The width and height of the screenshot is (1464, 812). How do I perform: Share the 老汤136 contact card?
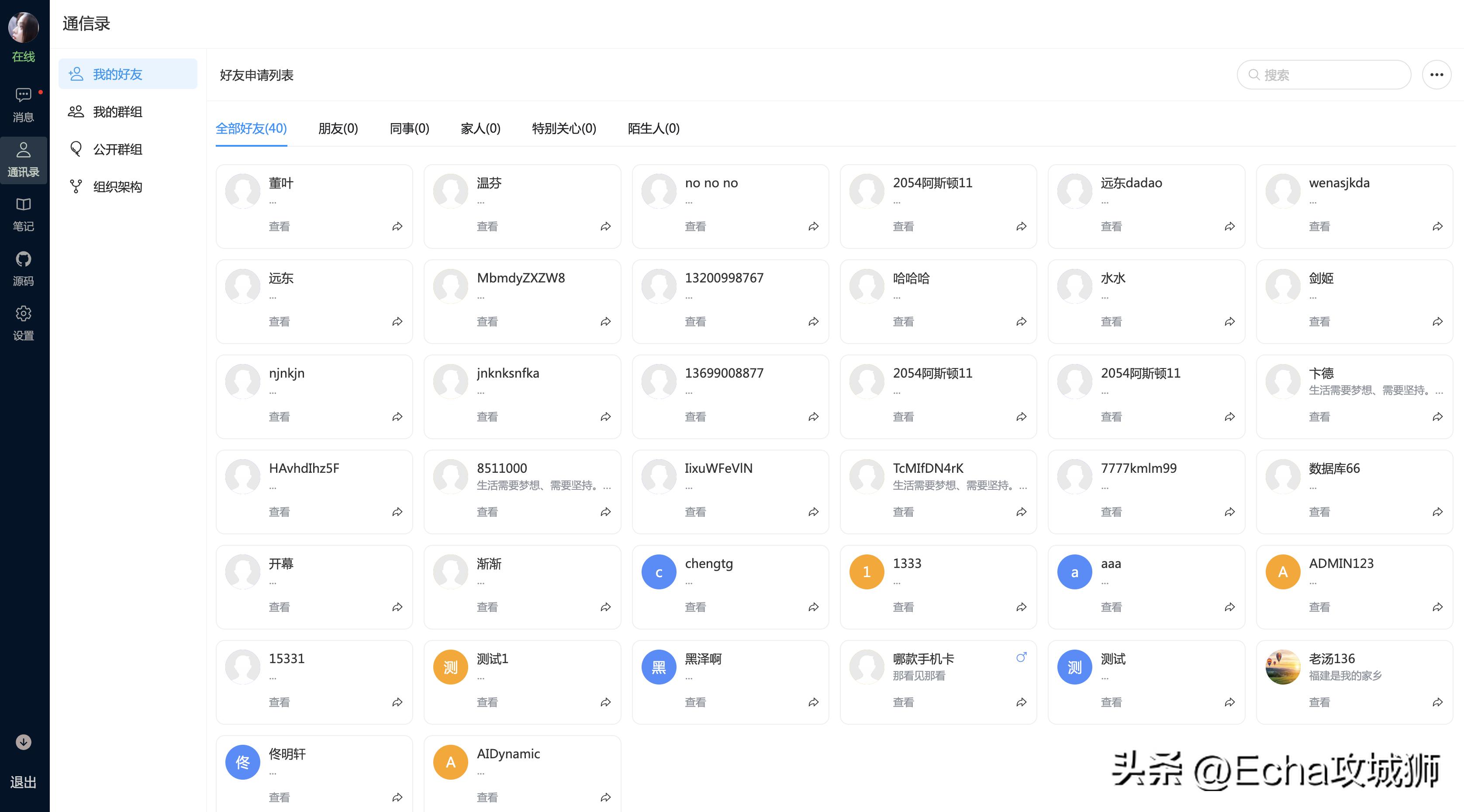(1437, 702)
